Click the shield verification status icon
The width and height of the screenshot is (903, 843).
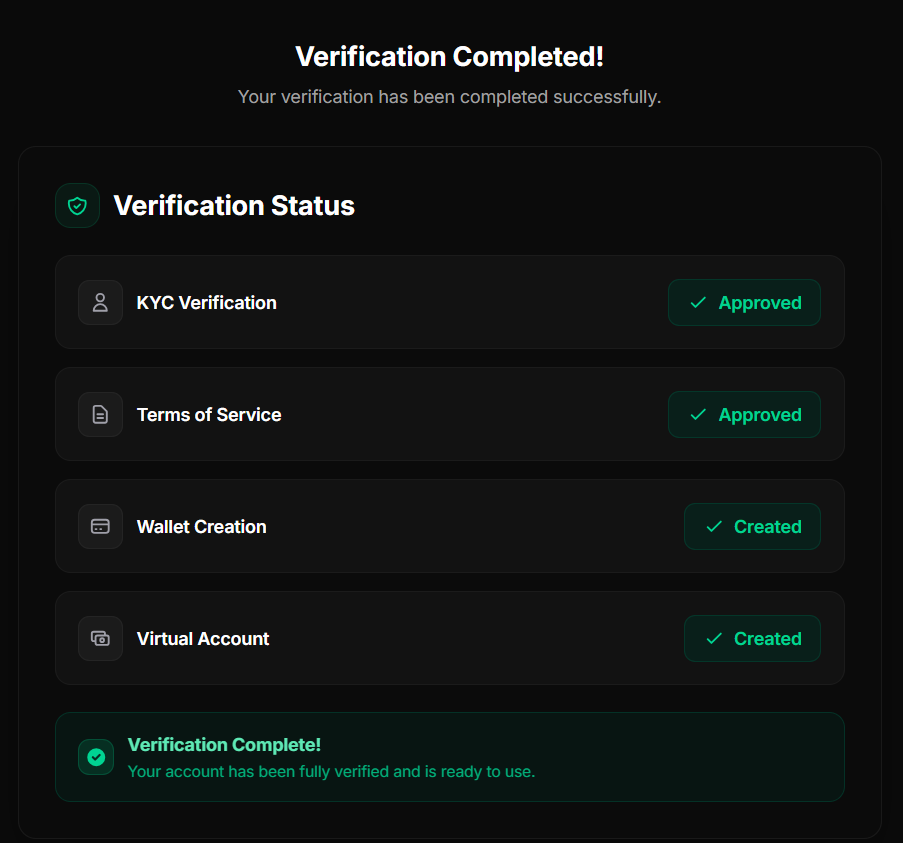pyautogui.click(x=77, y=205)
